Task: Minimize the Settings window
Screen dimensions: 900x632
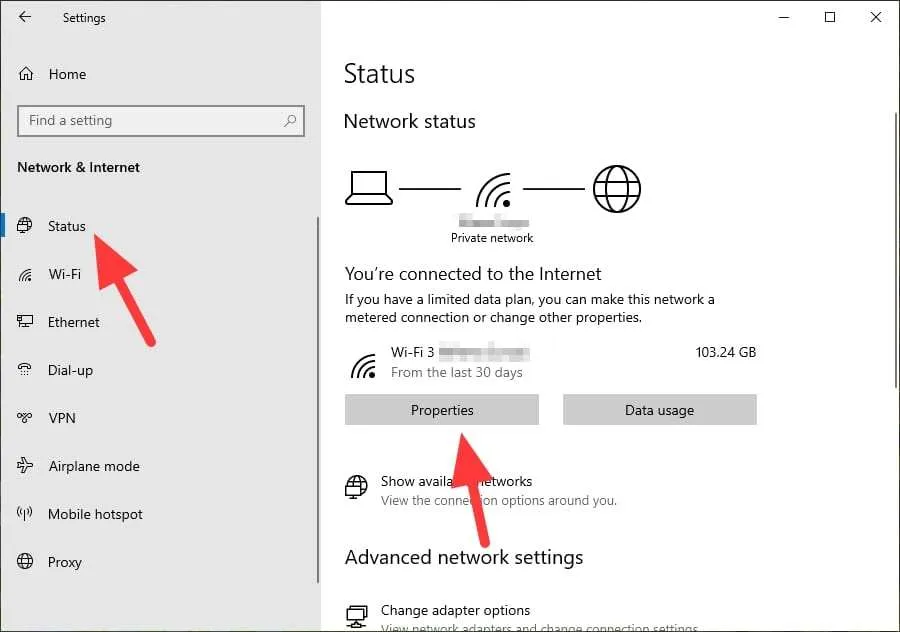Action: [783, 17]
